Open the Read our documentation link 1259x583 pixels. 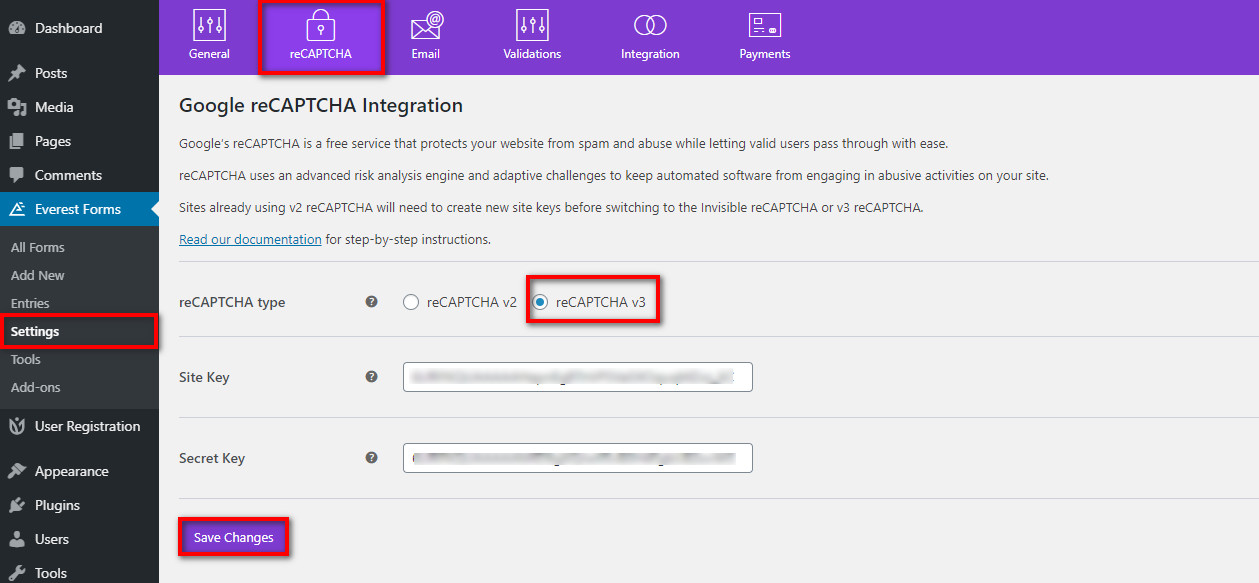click(250, 240)
